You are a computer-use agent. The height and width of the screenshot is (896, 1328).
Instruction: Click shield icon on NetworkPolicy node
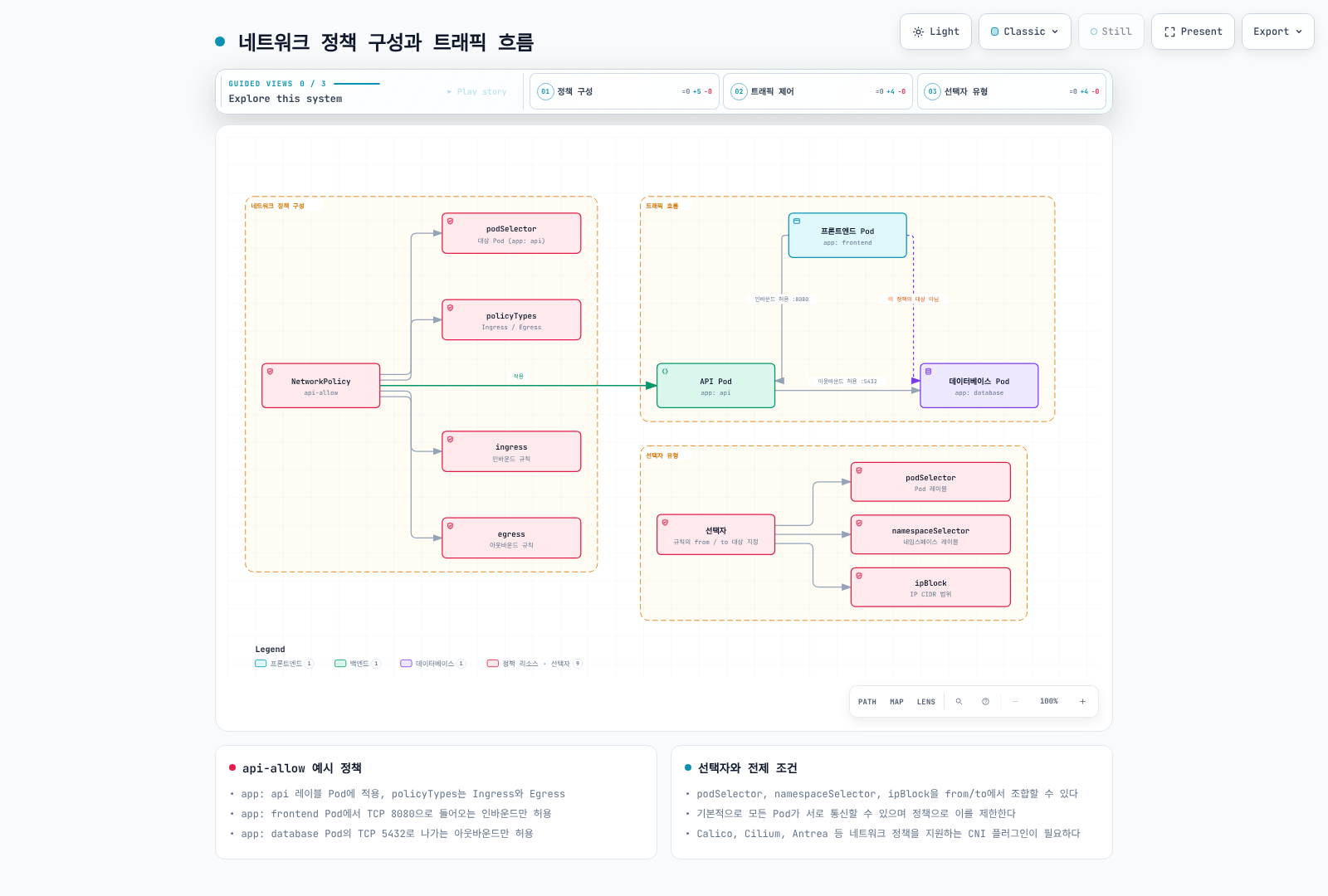click(270, 372)
